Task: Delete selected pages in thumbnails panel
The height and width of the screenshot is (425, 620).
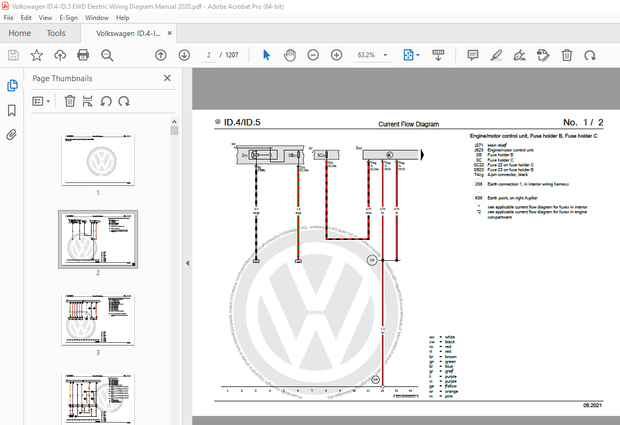Action: [70, 101]
